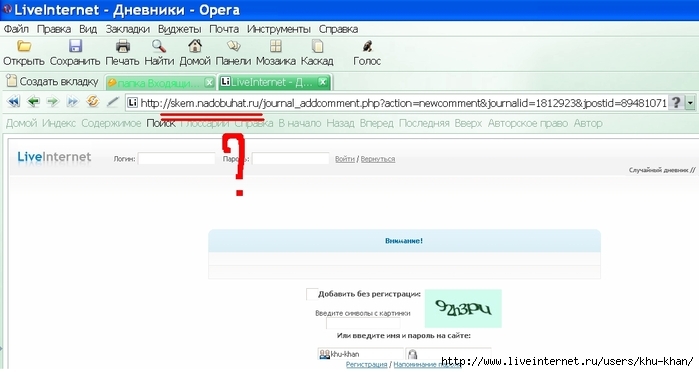Activate the Голос voice icon
Screen dimensions: 699x372
click(x=367, y=46)
